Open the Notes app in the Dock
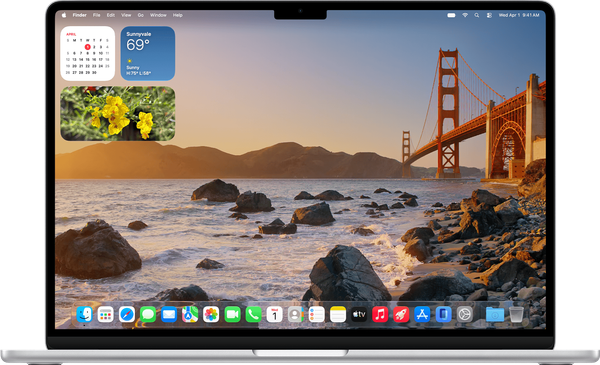The image size is (600, 365). click(x=338, y=314)
